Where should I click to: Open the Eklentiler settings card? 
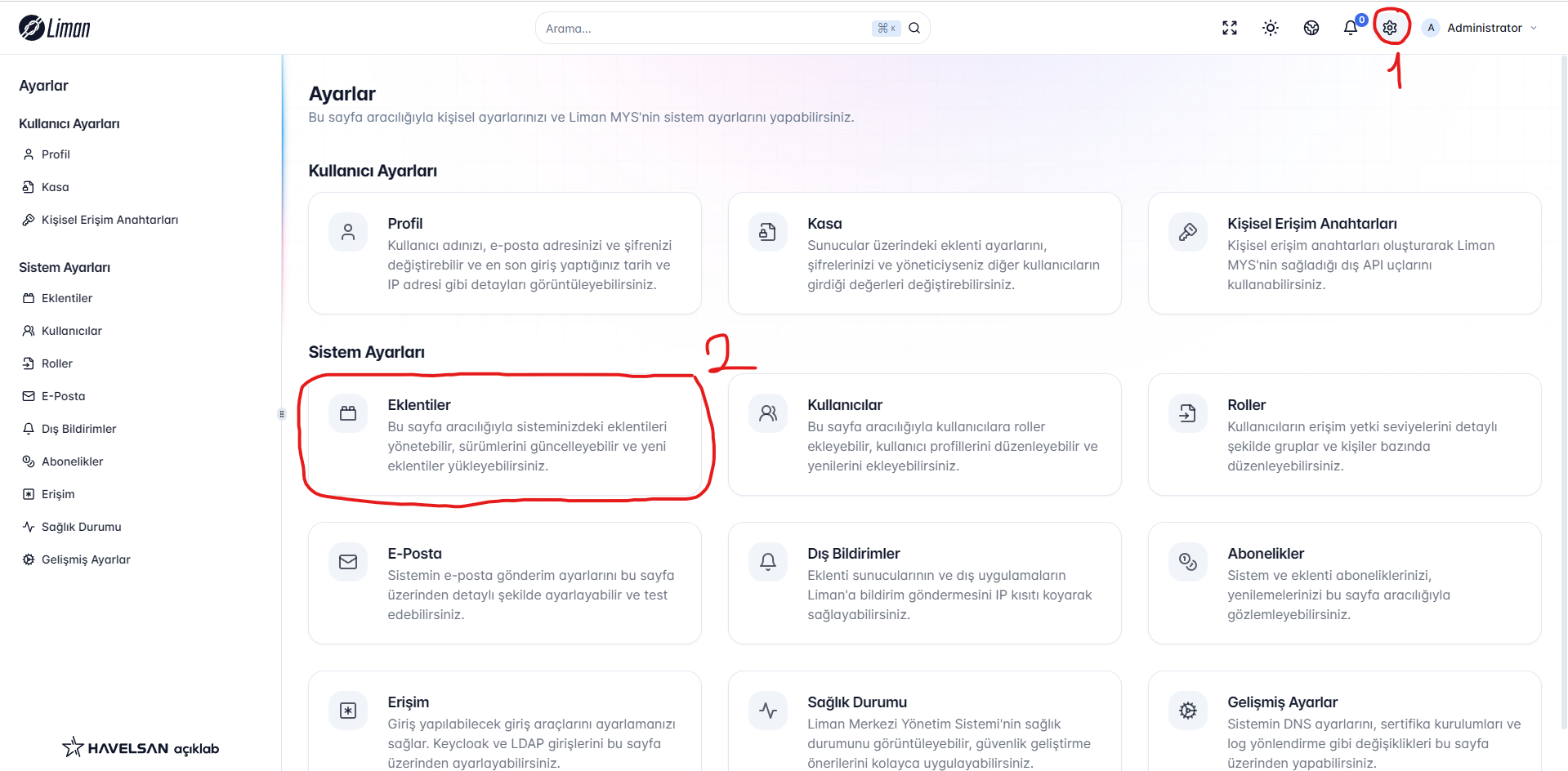coord(505,435)
